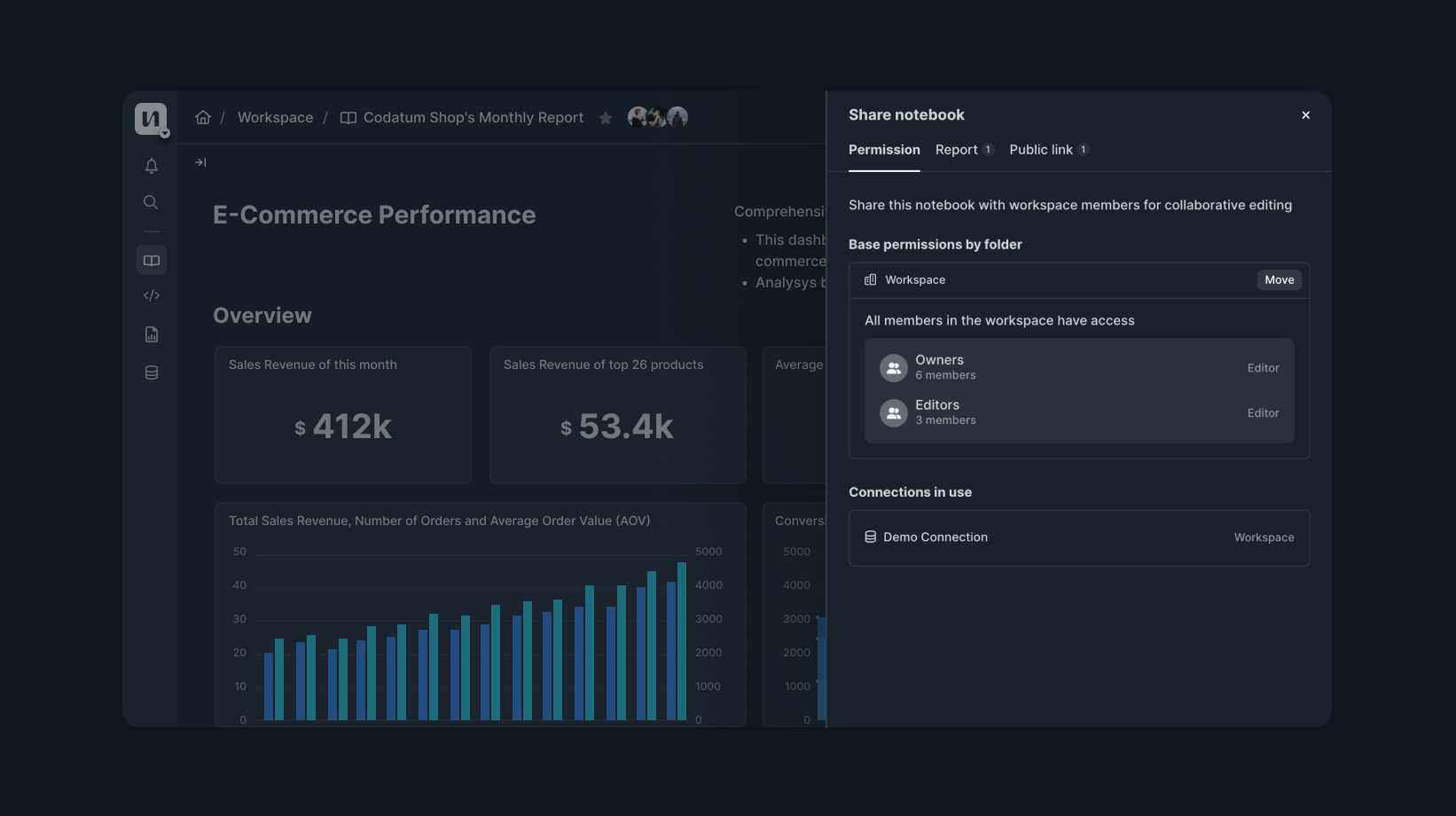Click the search magnifier icon in sidebar
This screenshot has height=816, width=1456.
pos(151,202)
